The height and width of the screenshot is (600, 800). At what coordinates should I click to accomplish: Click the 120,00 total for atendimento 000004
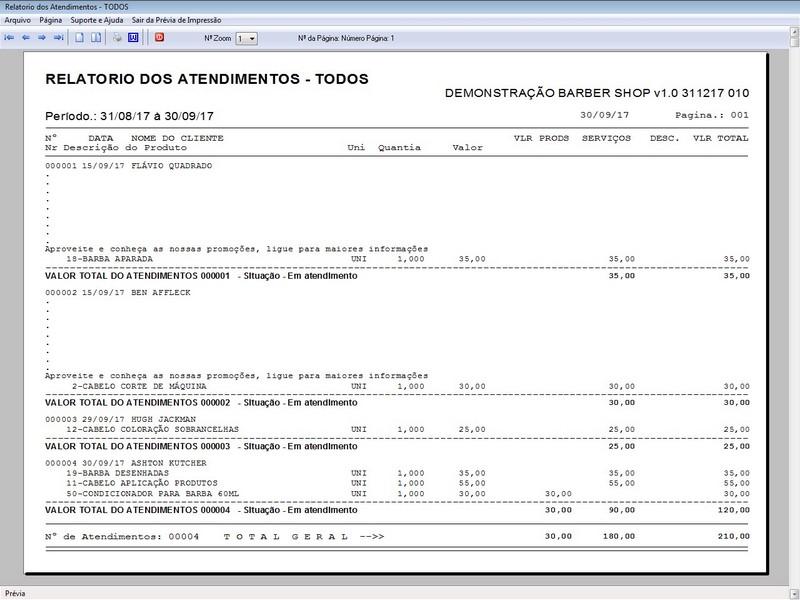733,510
